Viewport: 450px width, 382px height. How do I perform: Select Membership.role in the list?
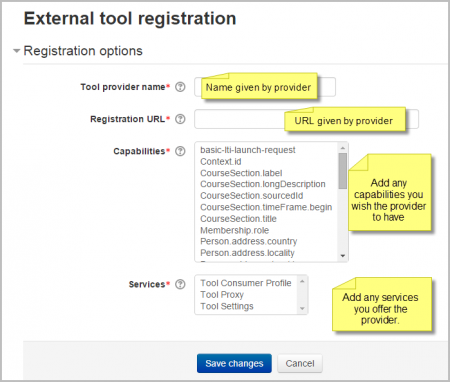tap(234, 230)
